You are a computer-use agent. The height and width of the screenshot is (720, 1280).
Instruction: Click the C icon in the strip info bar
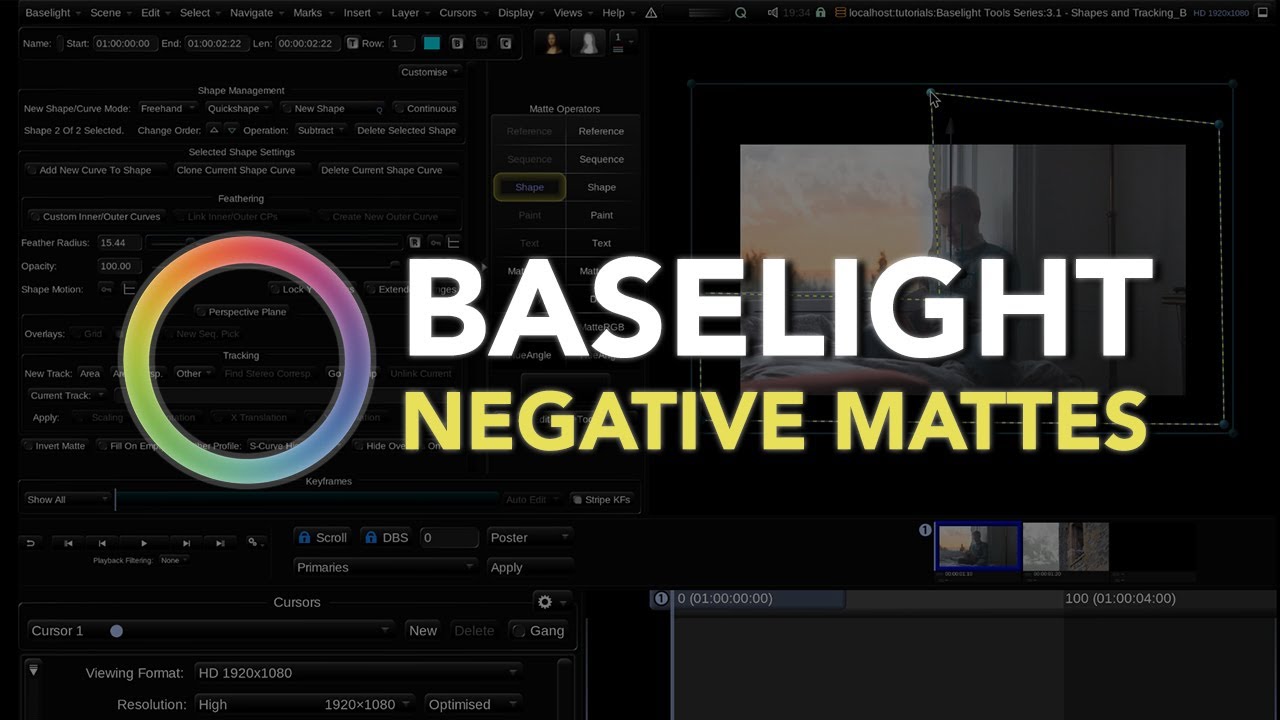coord(505,44)
